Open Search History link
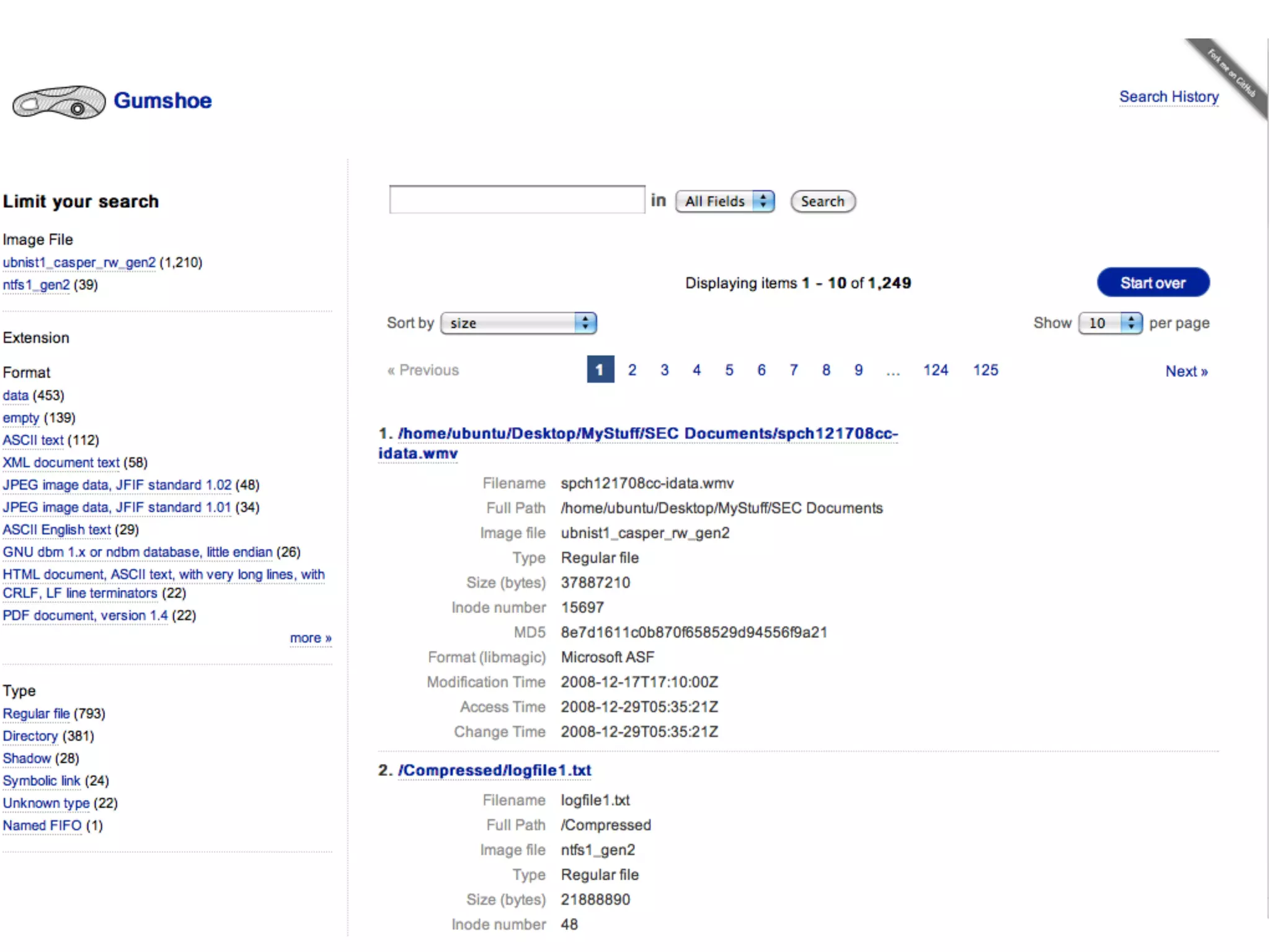 pos(1168,97)
